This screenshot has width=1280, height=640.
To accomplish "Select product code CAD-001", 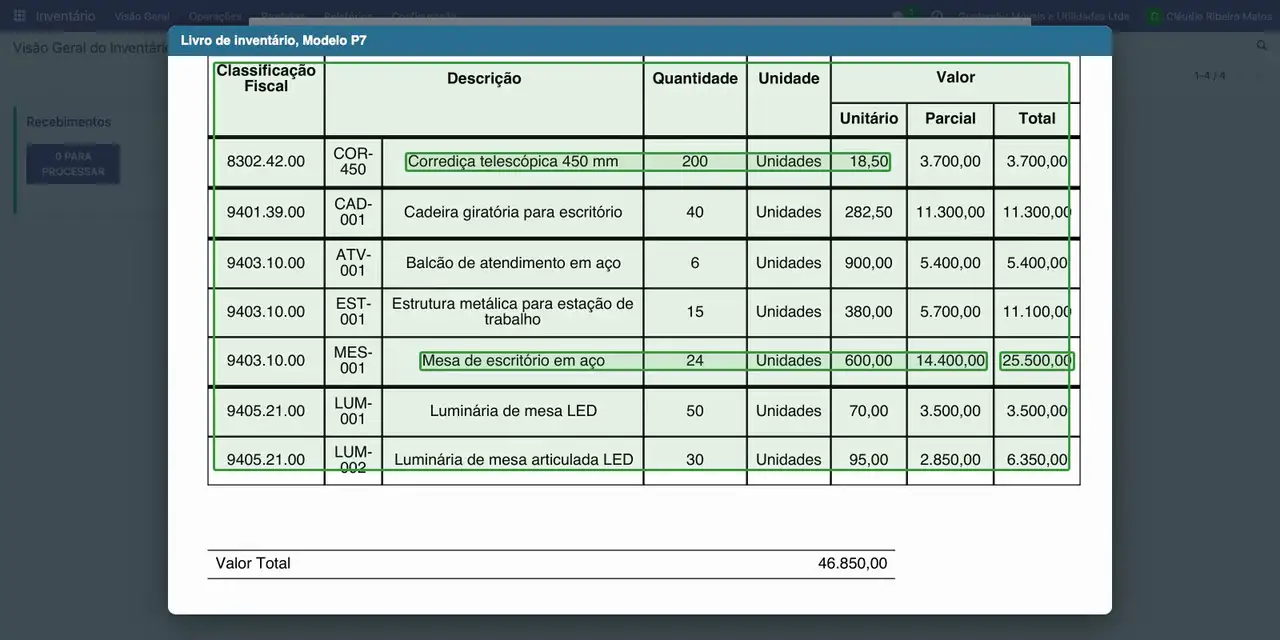I will pos(353,212).
